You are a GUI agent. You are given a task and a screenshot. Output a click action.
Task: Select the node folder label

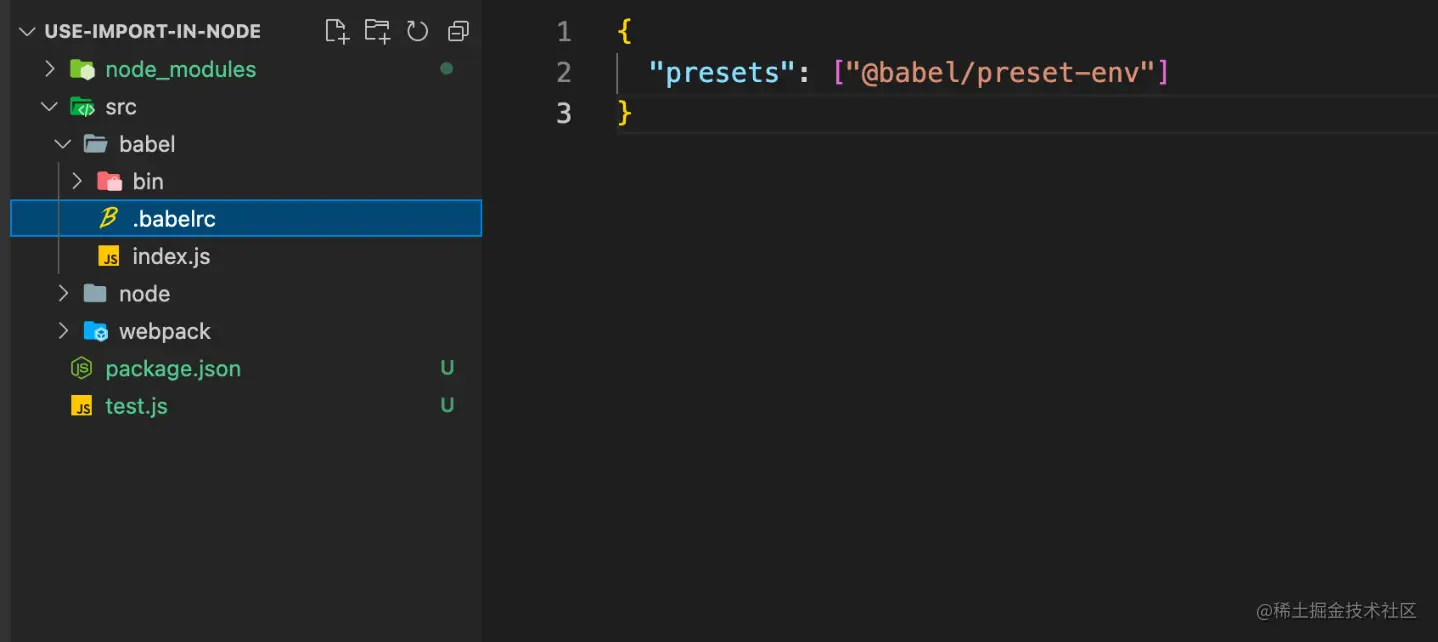(144, 293)
